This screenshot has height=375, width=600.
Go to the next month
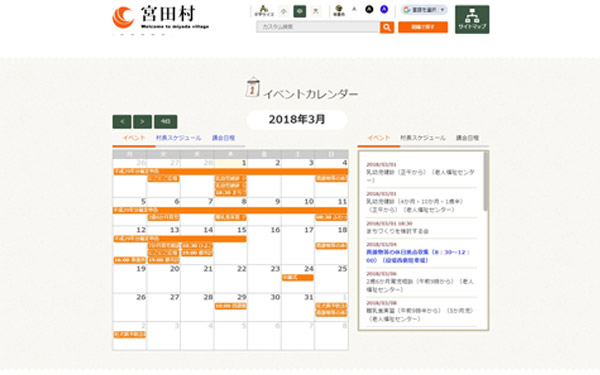(x=142, y=122)
